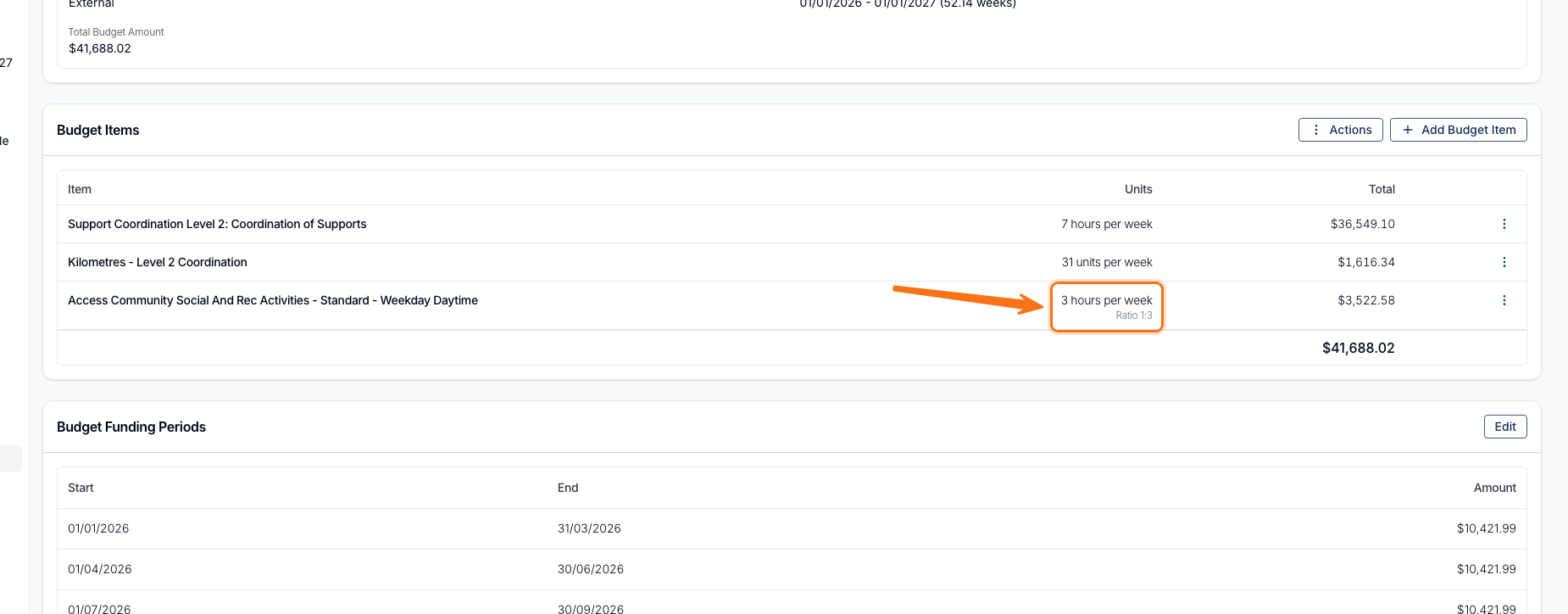Click the Start column header in funding periods

pyautogui.click(x=81, y=488)
